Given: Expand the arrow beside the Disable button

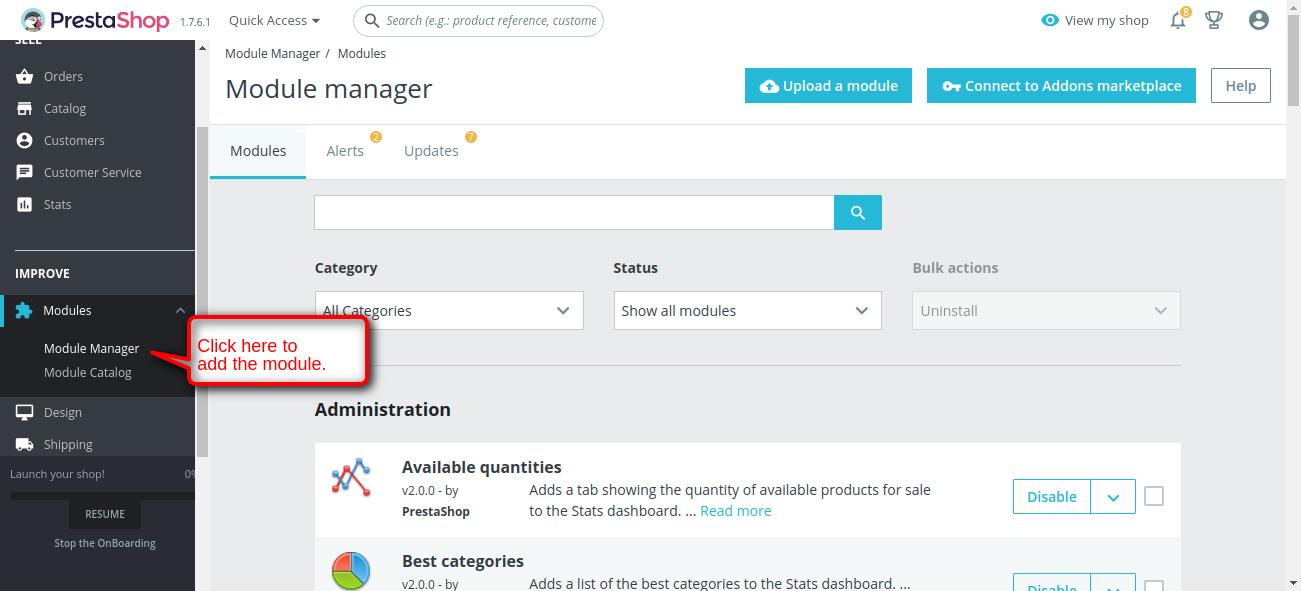Looking at the screenshot, I should pos(1112,497).
